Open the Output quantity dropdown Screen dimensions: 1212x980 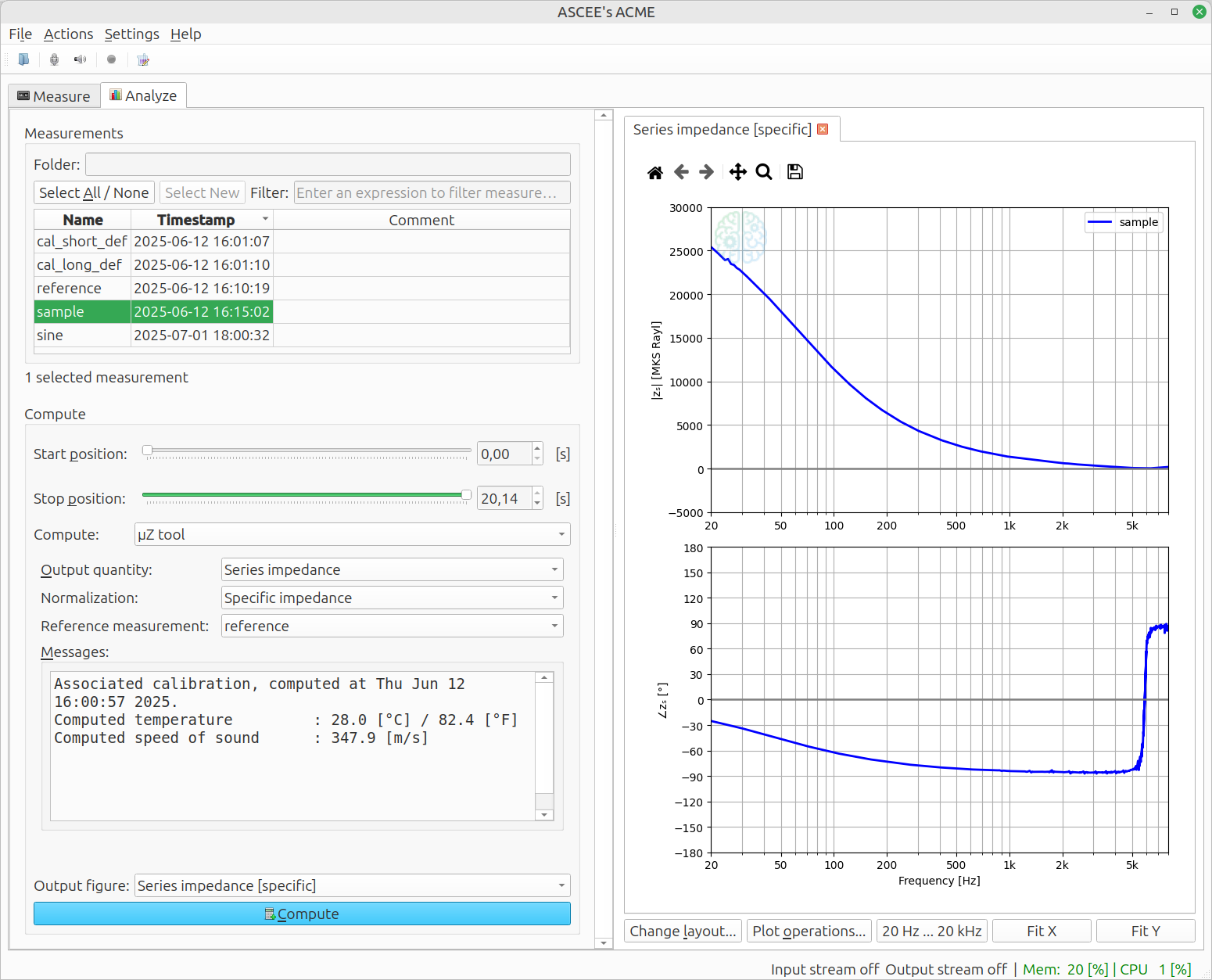point(393,569)
